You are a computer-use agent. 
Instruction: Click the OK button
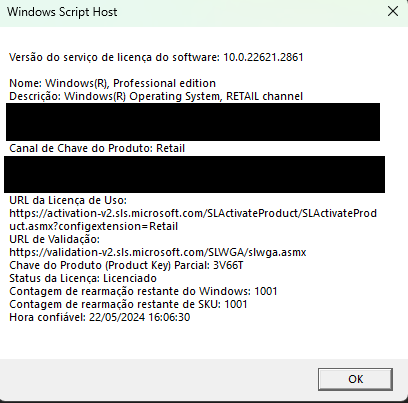[x=355, y=379]
